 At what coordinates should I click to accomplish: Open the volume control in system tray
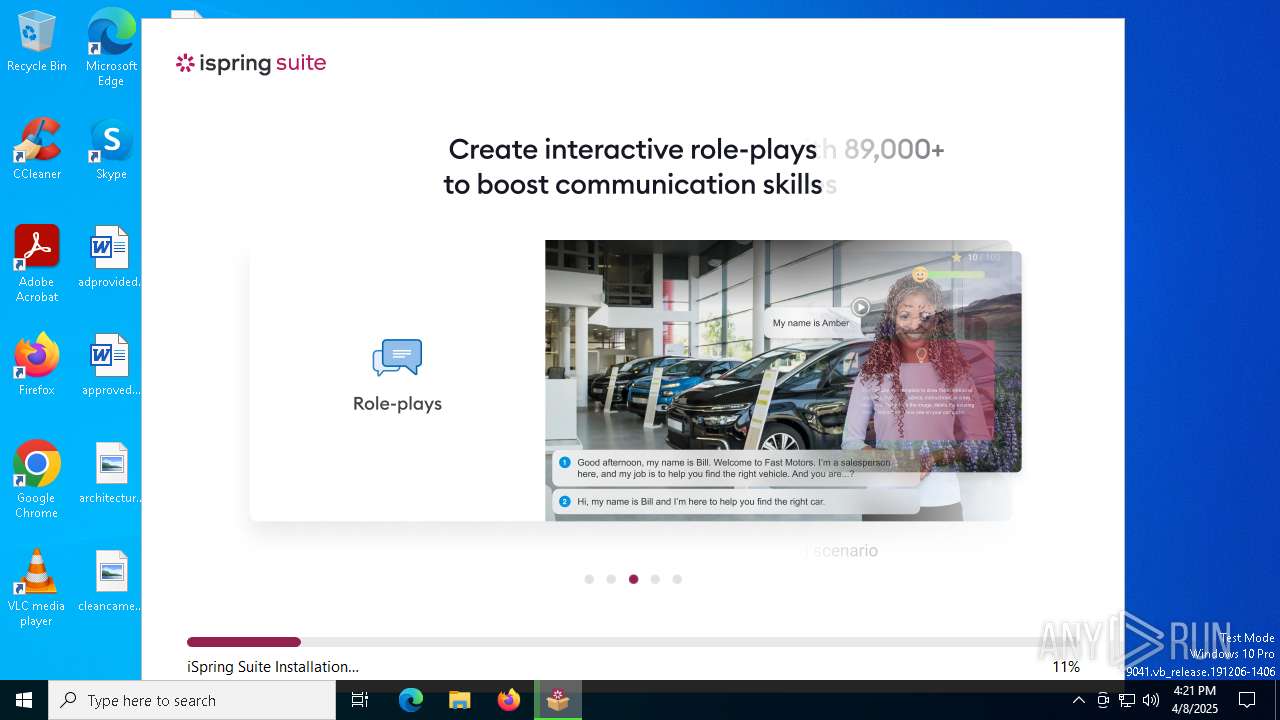click(1151, 700)
